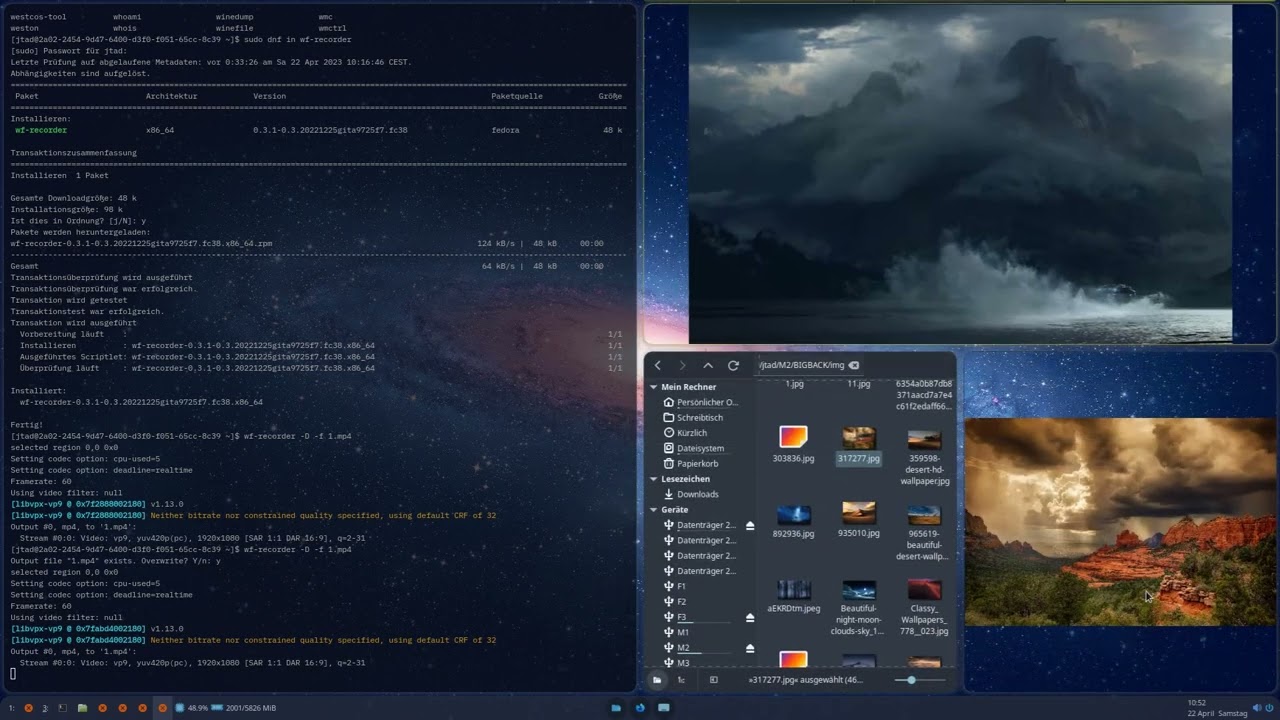Click the forward navigation arrow in file manager
The image size is (1280, 720).
(682, 366)
